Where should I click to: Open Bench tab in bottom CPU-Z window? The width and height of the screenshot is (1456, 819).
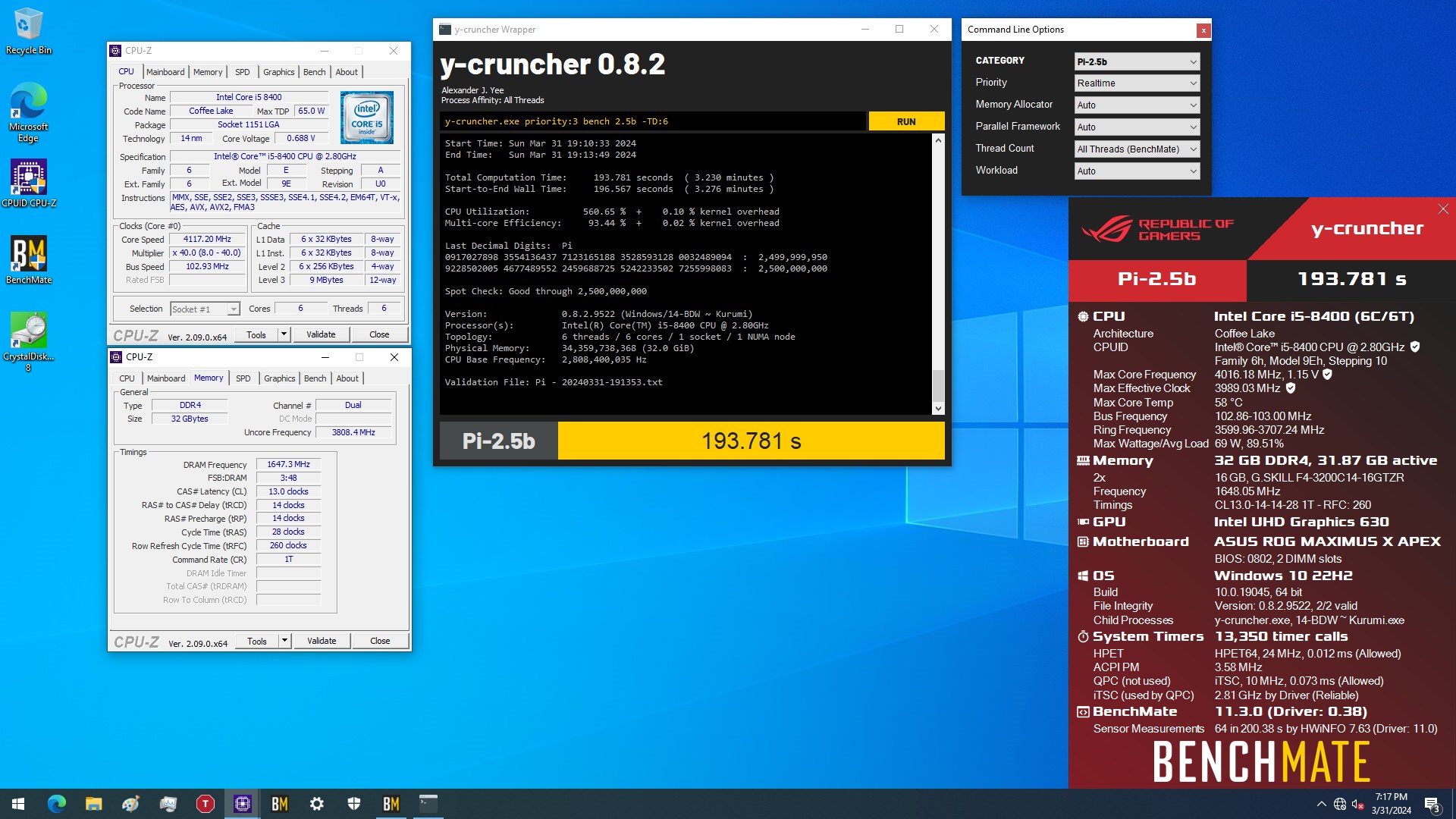(x=315, y=378)
